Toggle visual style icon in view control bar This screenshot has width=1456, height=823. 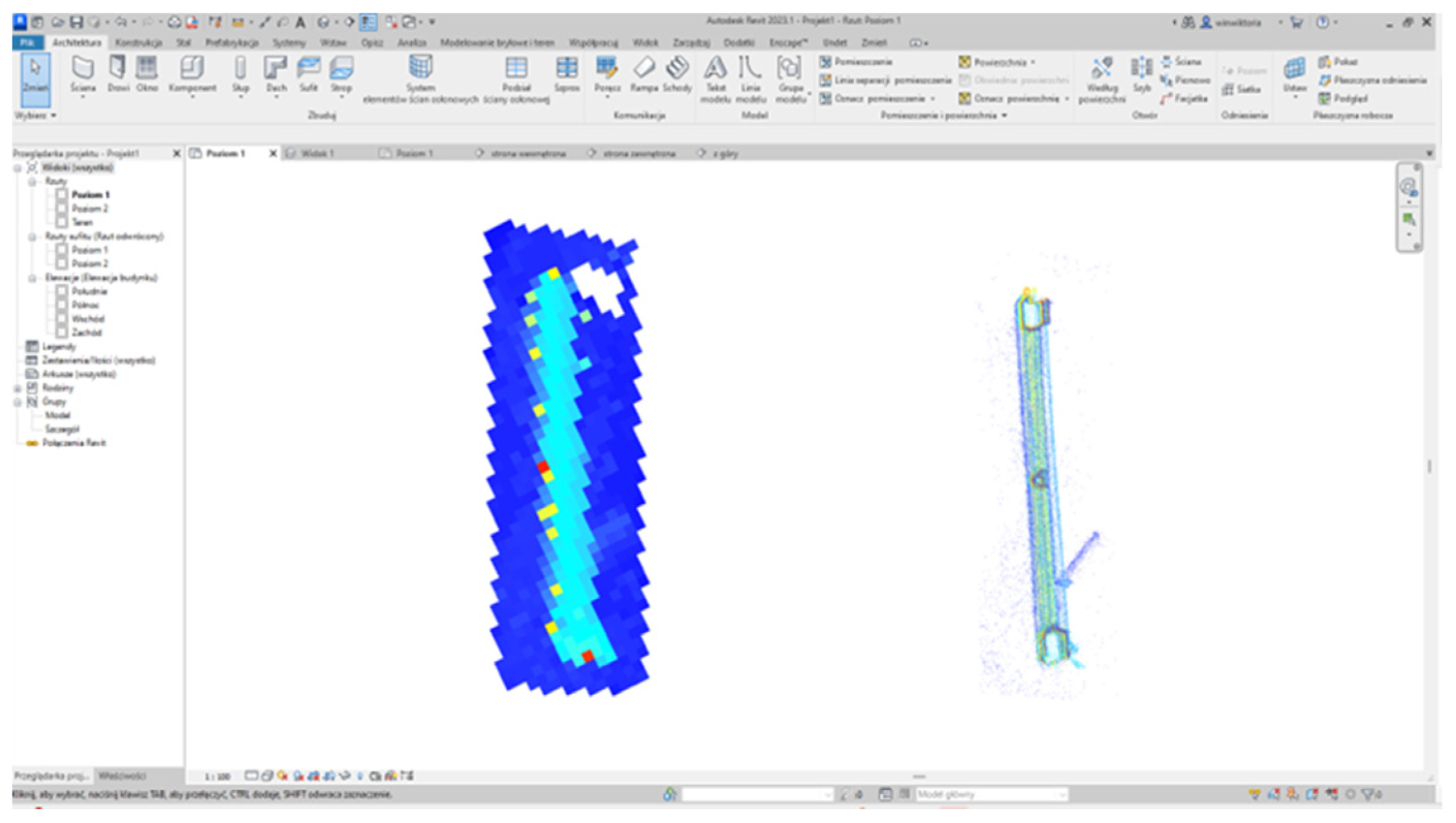point(267,776)
